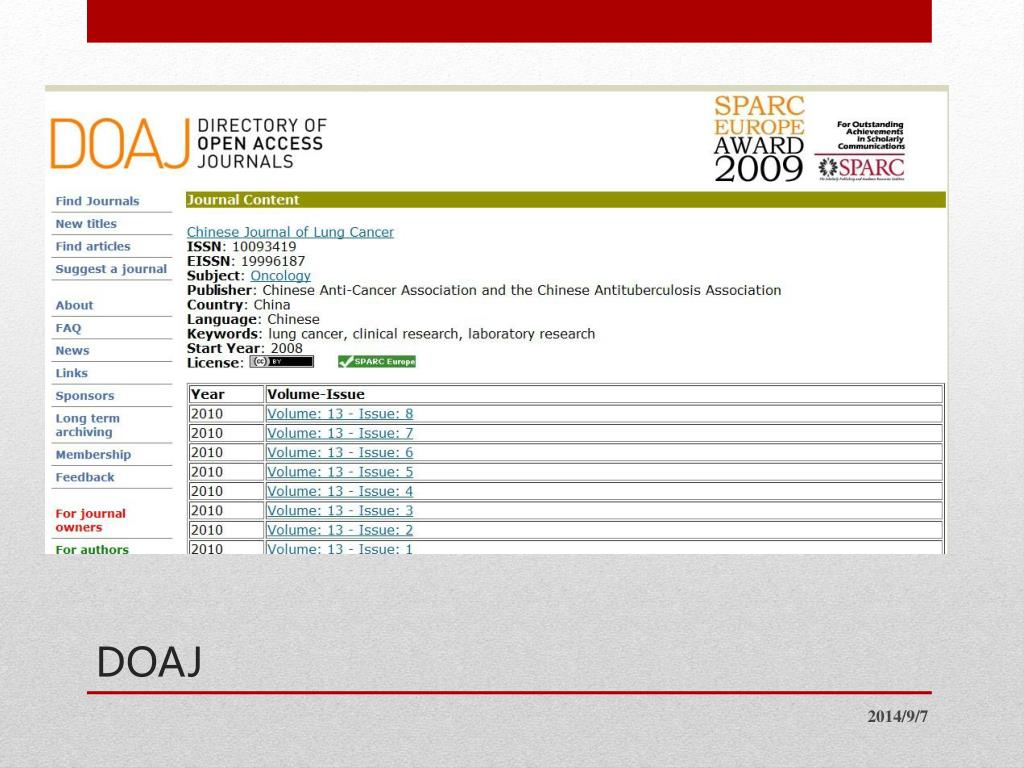The width and height of the screenshot is (1024, 768).
Task: Open For journal owners section
Action: point(91,520)
